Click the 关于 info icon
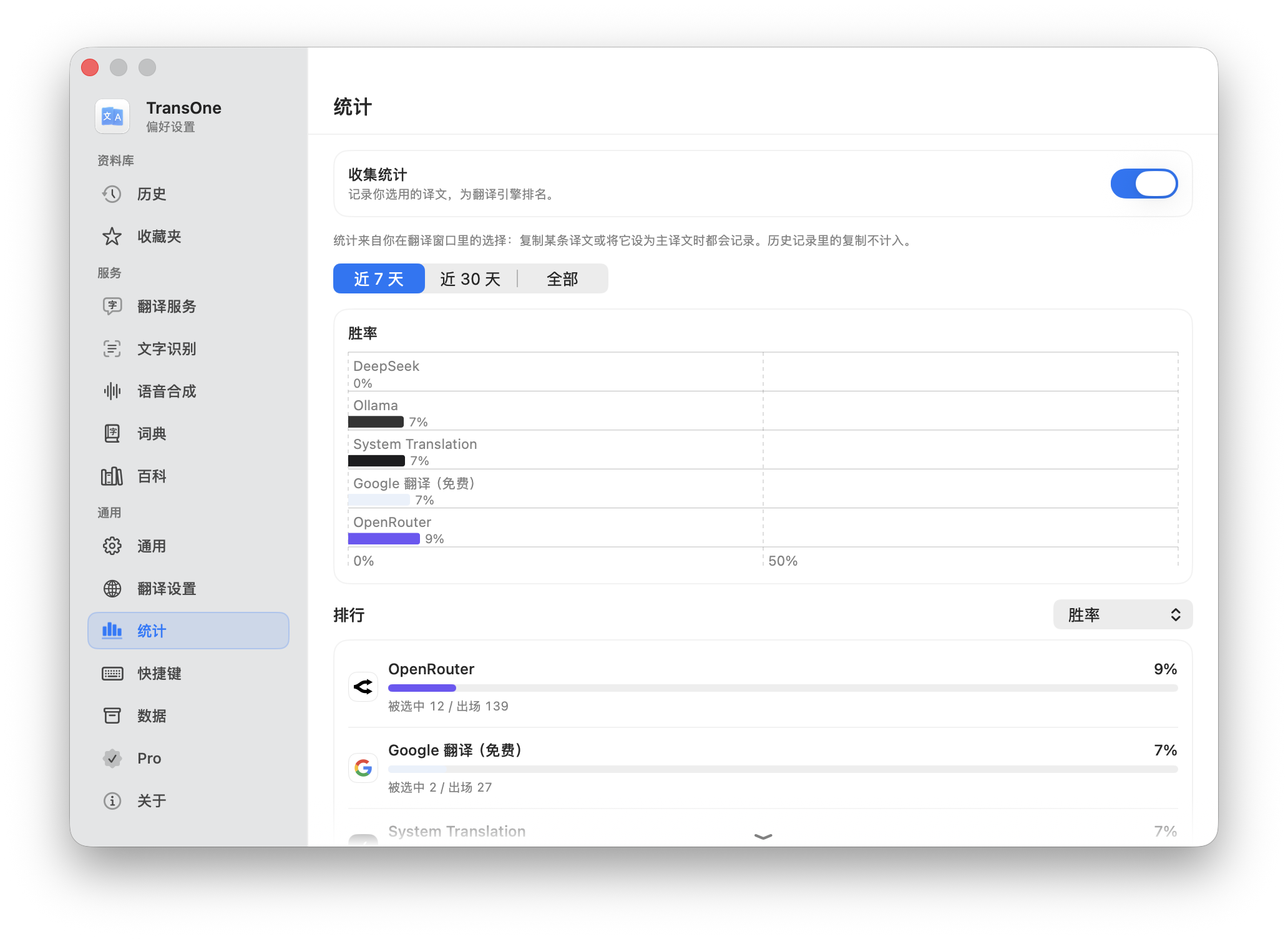 tap(112, 801)
